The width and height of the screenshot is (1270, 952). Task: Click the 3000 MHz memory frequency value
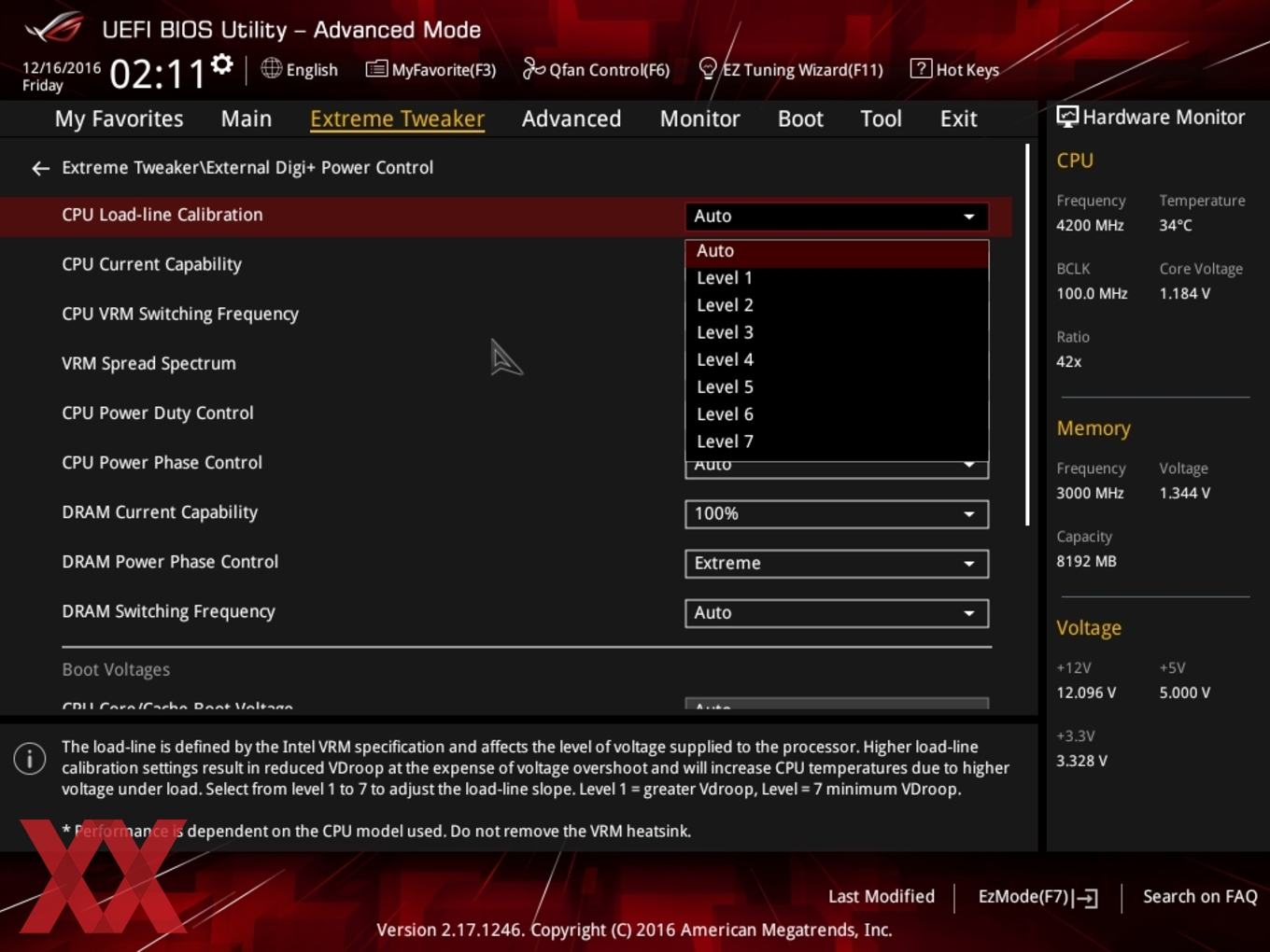click(x=1090, y=493)
